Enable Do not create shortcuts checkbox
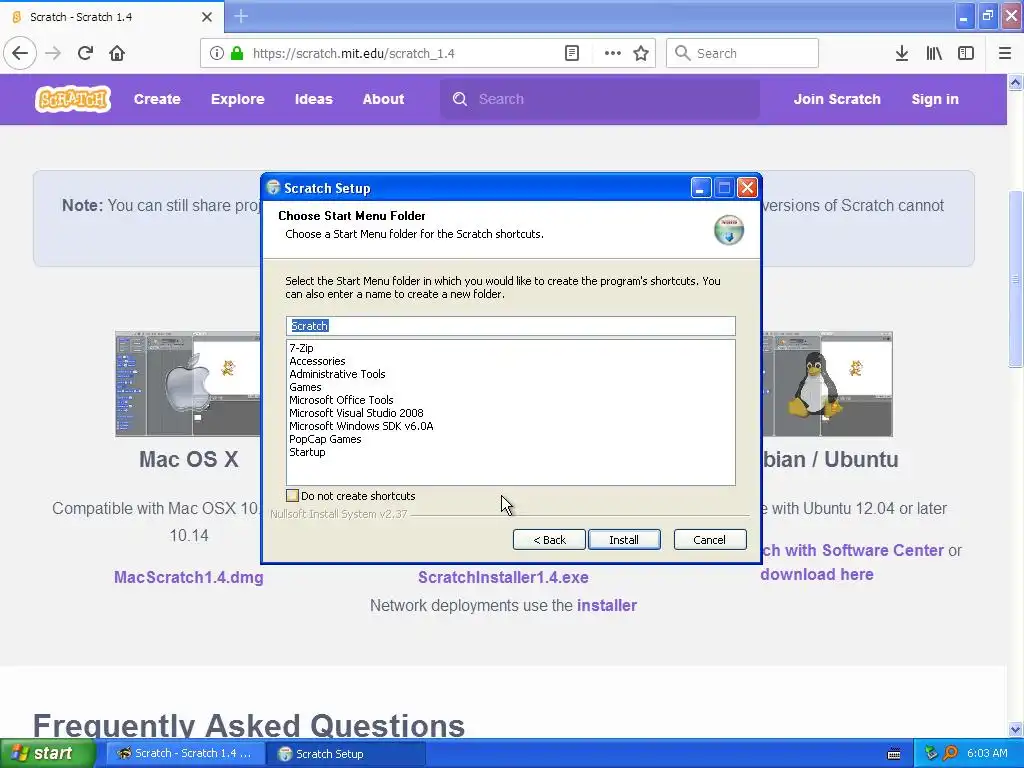Screen dimensions: 1024x768 tap(293, 496)
